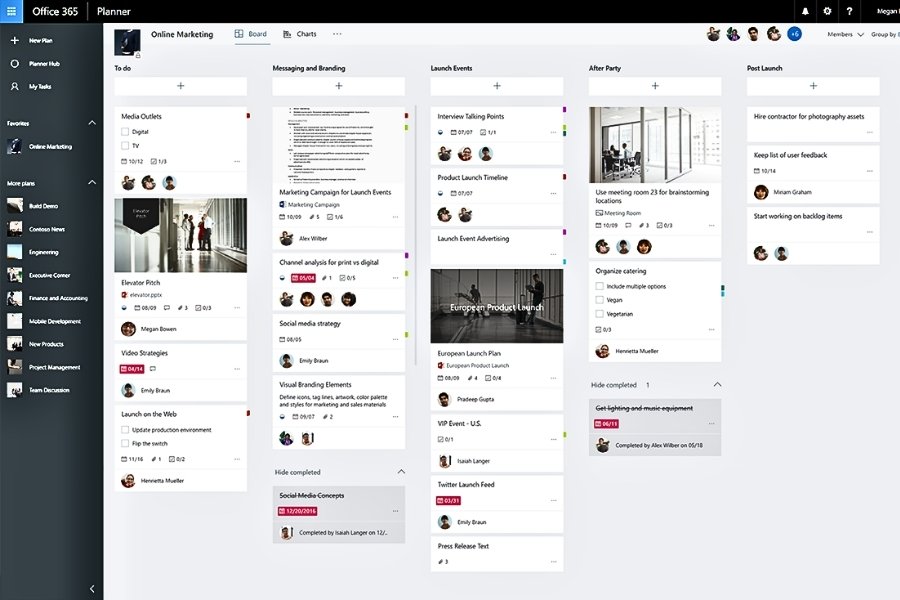This screenshot has width=900, height=600.
Task: Click the red 04/14 due date label on Video Strategies
Action: pos(135,369)
